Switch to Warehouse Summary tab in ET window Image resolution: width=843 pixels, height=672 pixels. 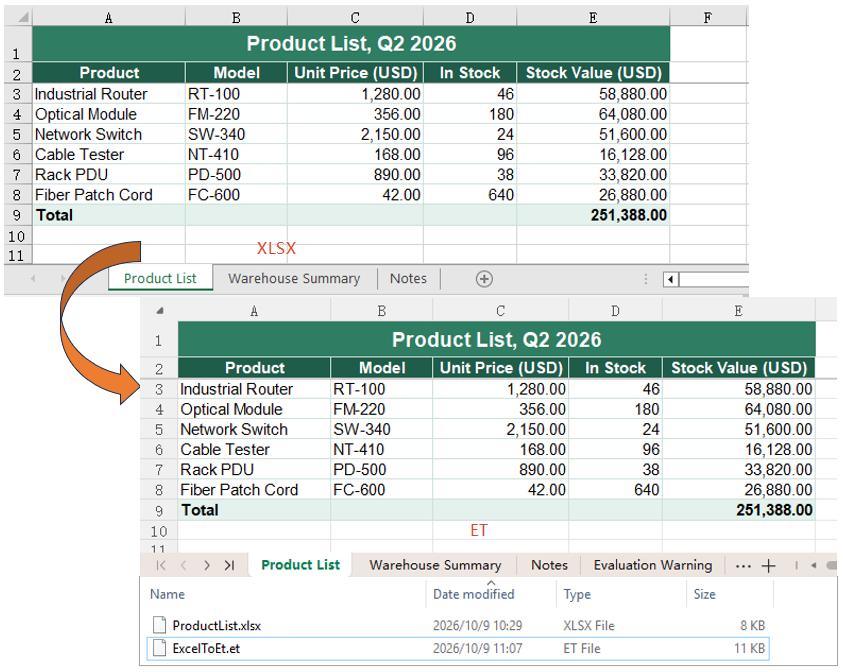pyautogui.click(x=435, y=565)
